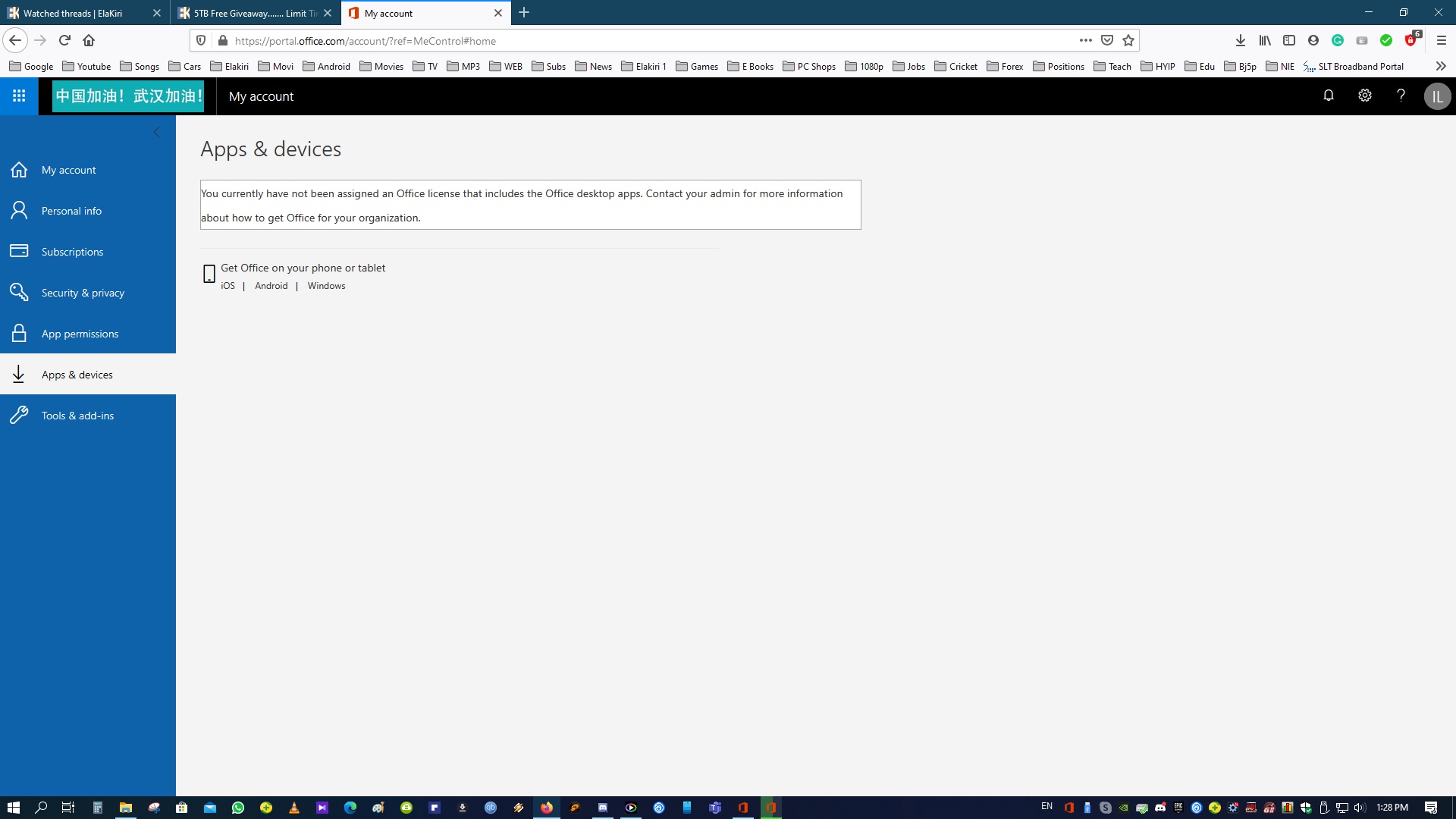The height and width of the screenshot is (819, 1456).
Task: Open Windows taskbar search
Action: (x=41, y=808)
